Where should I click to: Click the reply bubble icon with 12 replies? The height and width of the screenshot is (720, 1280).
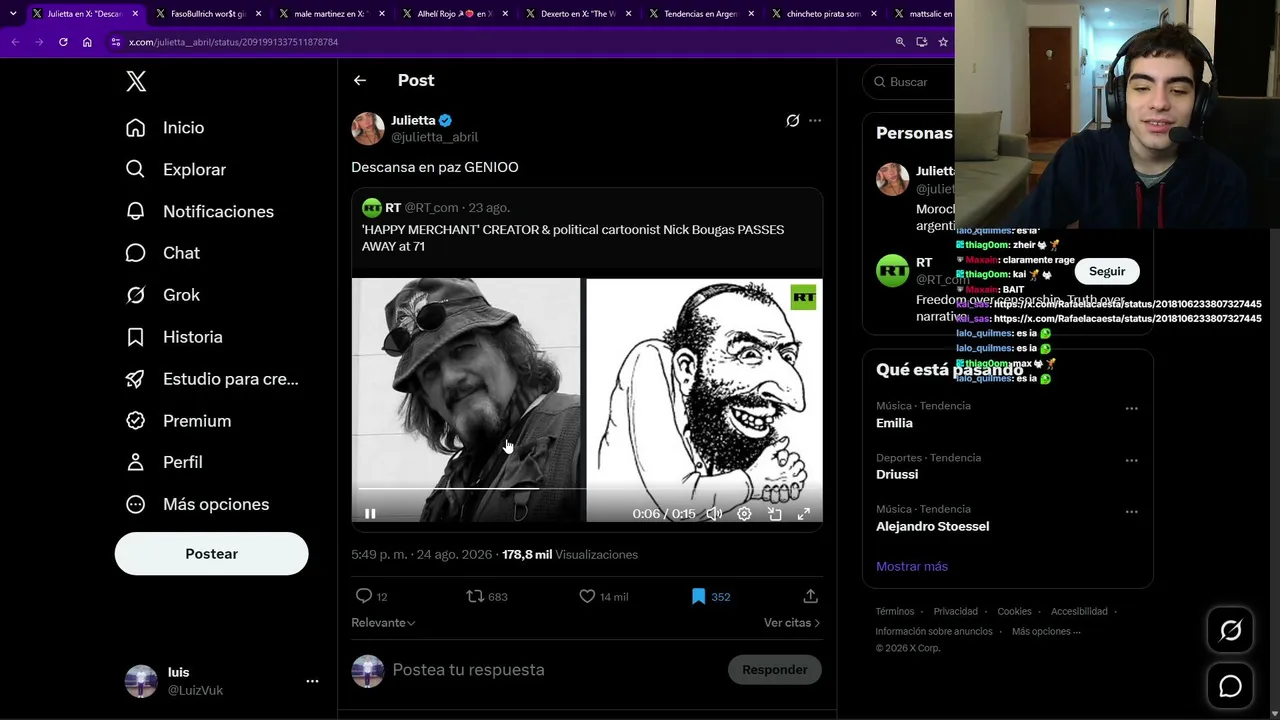click(x=364, y=596)
